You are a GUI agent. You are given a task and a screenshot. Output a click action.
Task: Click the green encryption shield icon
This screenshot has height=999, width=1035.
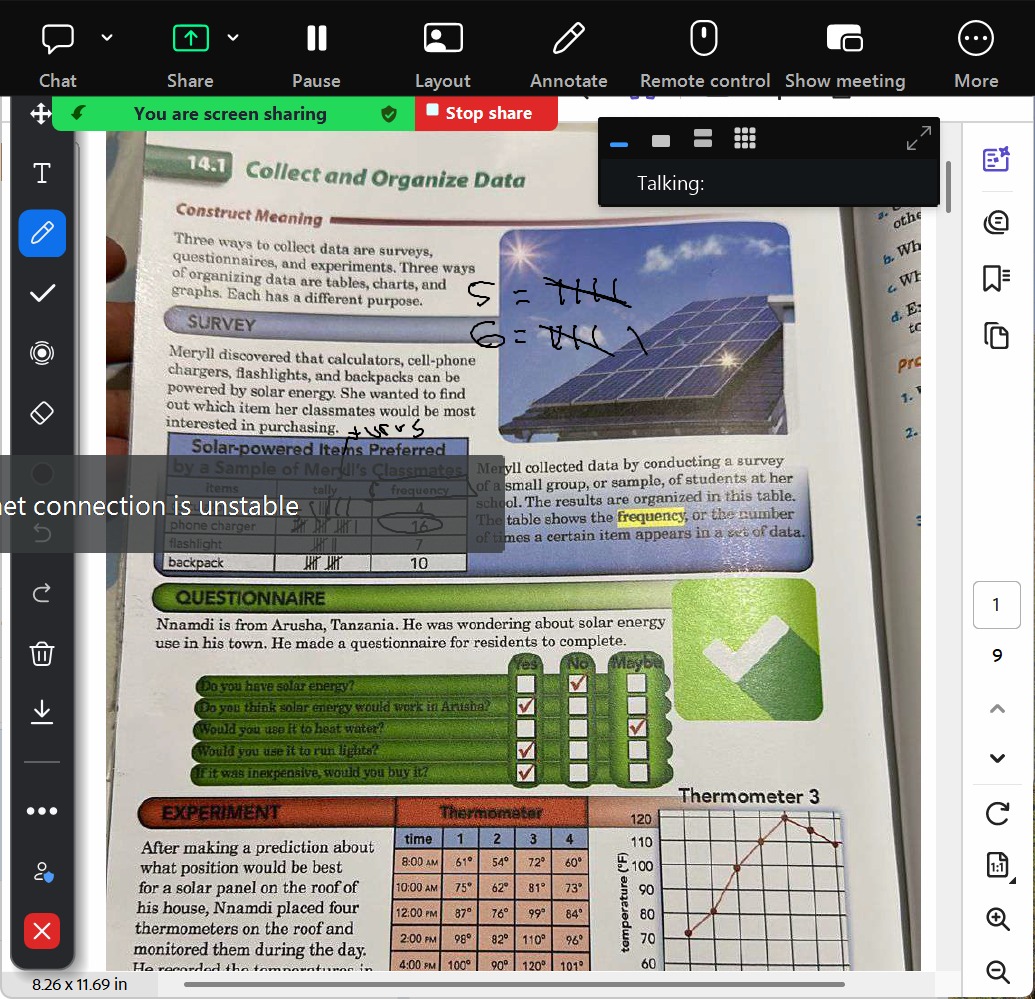(x=389, y=114)
